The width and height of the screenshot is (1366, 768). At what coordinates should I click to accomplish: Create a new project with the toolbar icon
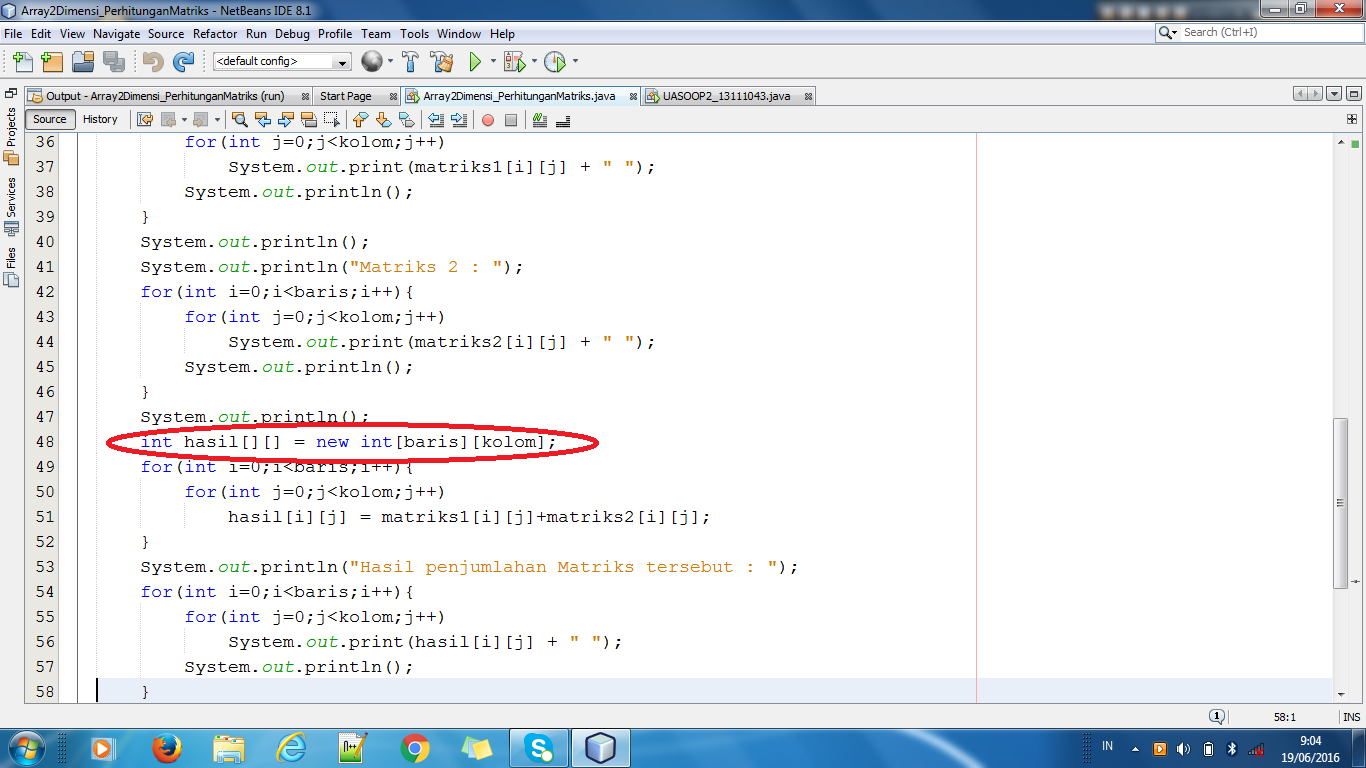tap(51, 61)
